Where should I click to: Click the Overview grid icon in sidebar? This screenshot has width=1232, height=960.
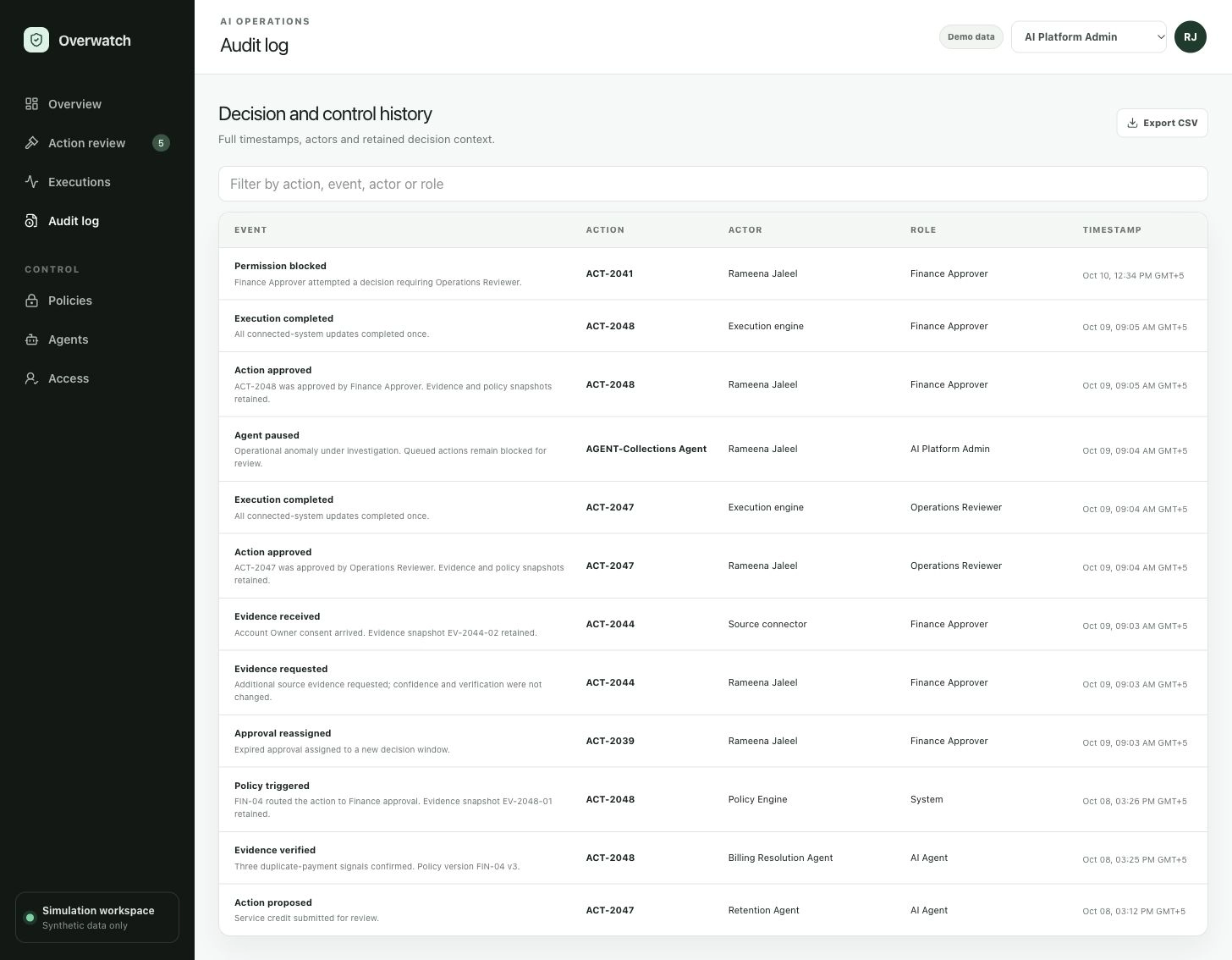point(31,104)
